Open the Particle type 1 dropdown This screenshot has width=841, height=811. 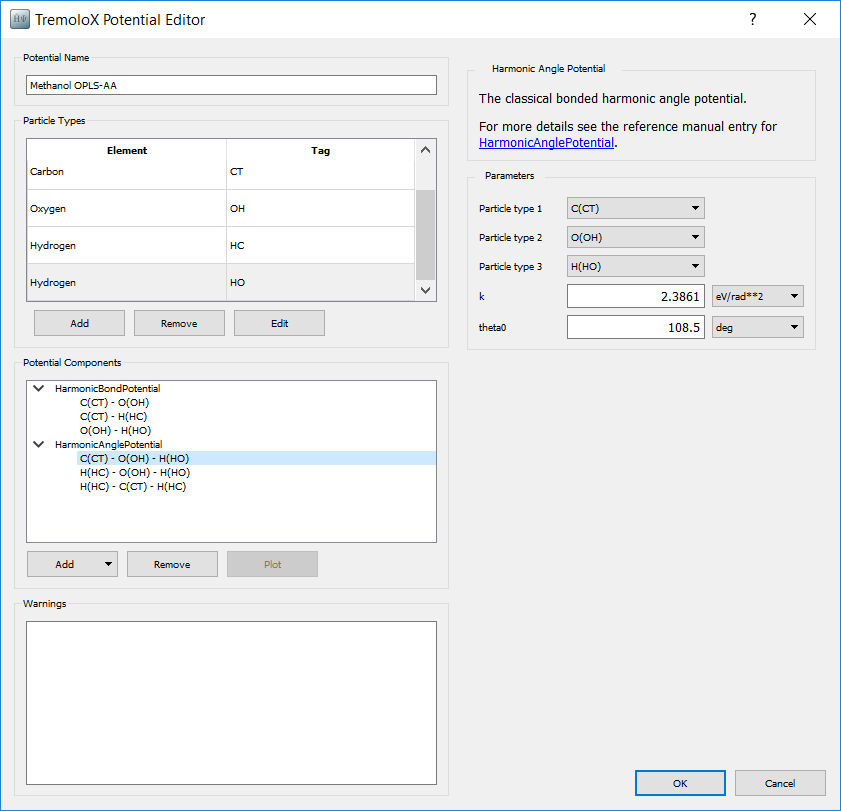[636, 208]
